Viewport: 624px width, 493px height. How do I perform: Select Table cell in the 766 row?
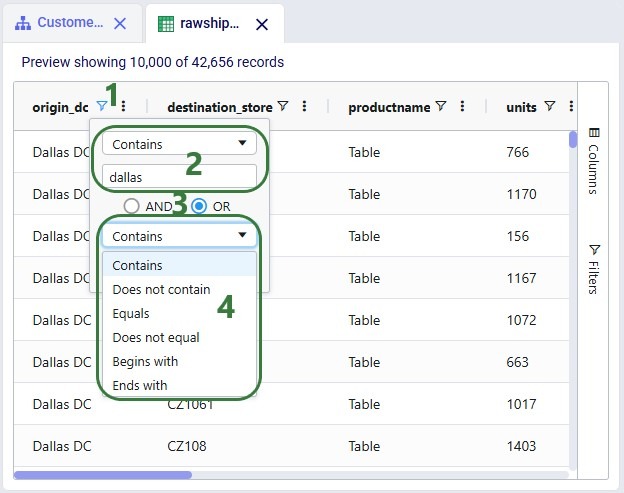364,152
